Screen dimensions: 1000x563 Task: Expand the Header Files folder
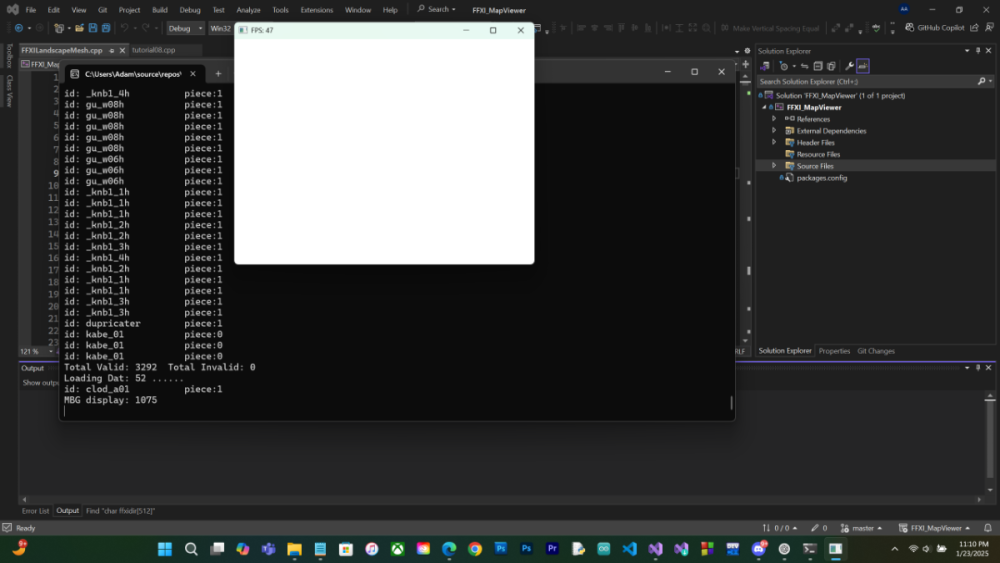[773, 143]
